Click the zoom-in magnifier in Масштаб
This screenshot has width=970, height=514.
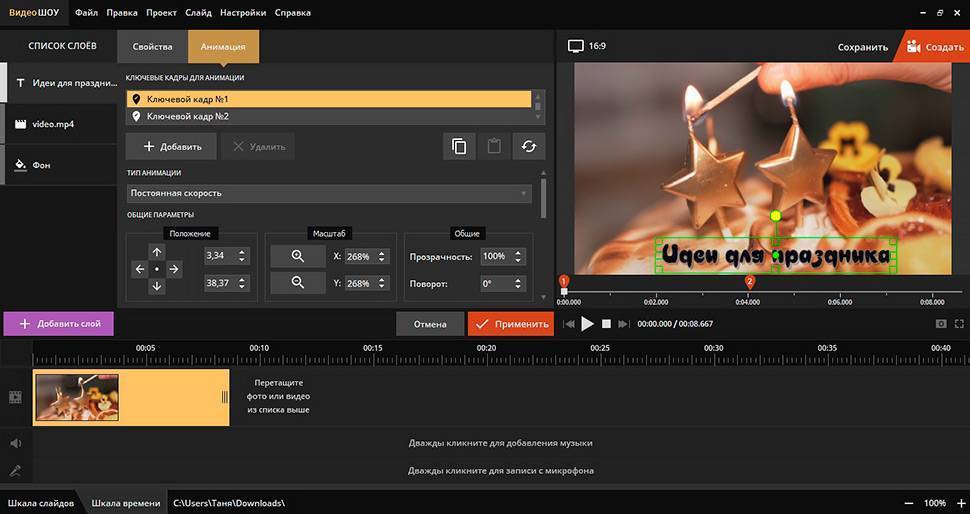297,257
